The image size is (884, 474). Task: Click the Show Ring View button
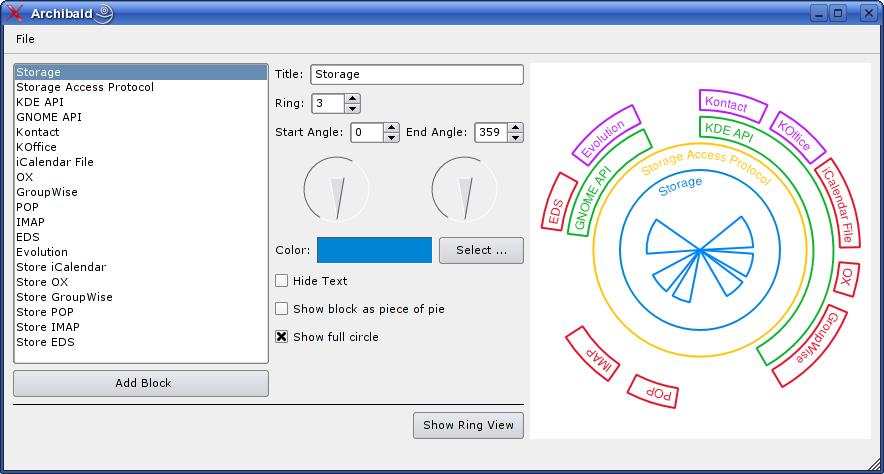(x=468, y=425)
